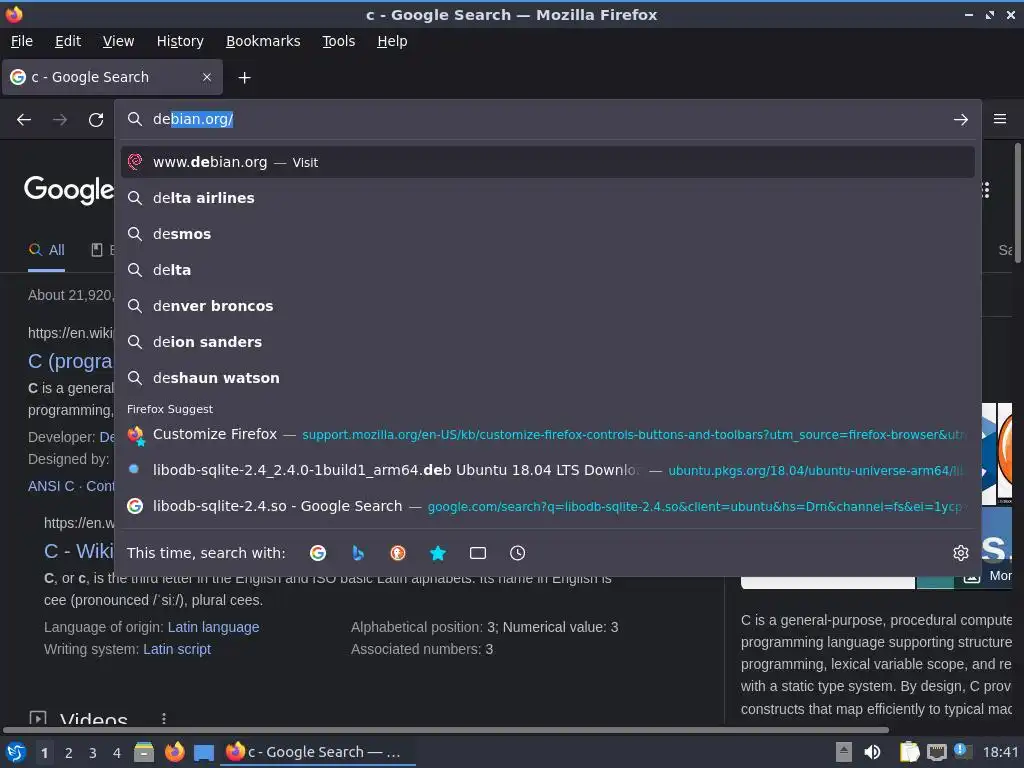Select the 'delta airlines' search suggestion
This screenshot has height=768, width=1024.
(x=547, y=198)
